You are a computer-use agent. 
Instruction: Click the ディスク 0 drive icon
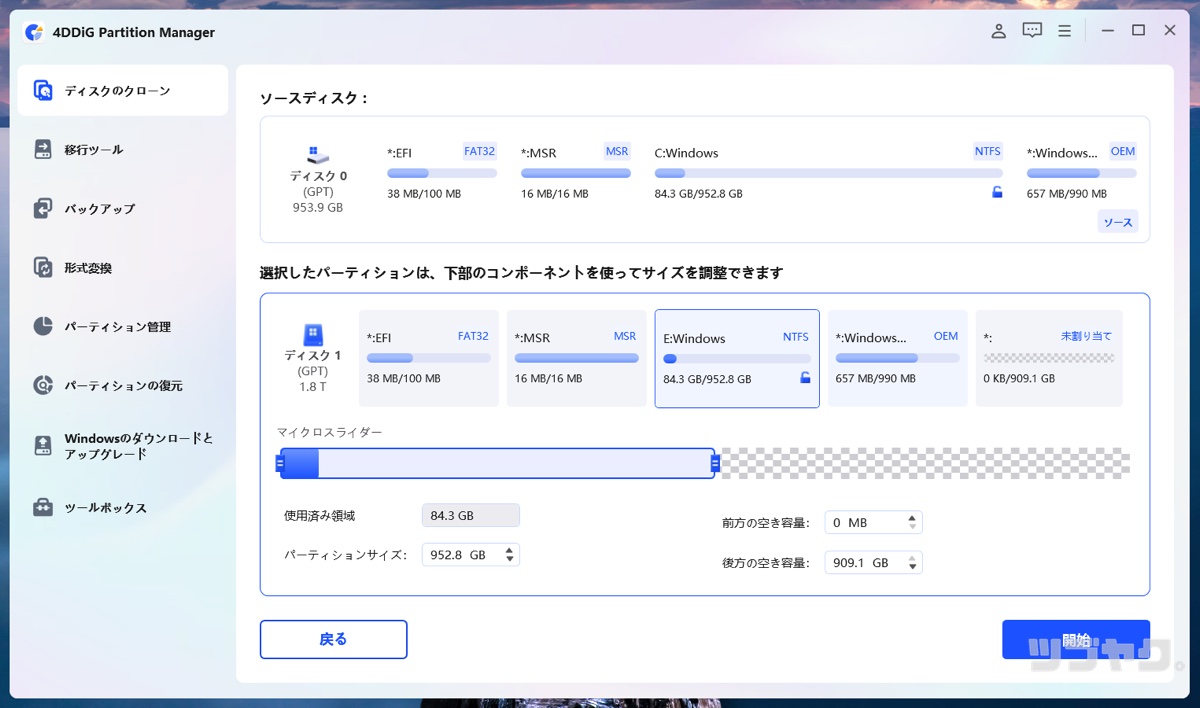pyautogui.click(x=318, y=155)
